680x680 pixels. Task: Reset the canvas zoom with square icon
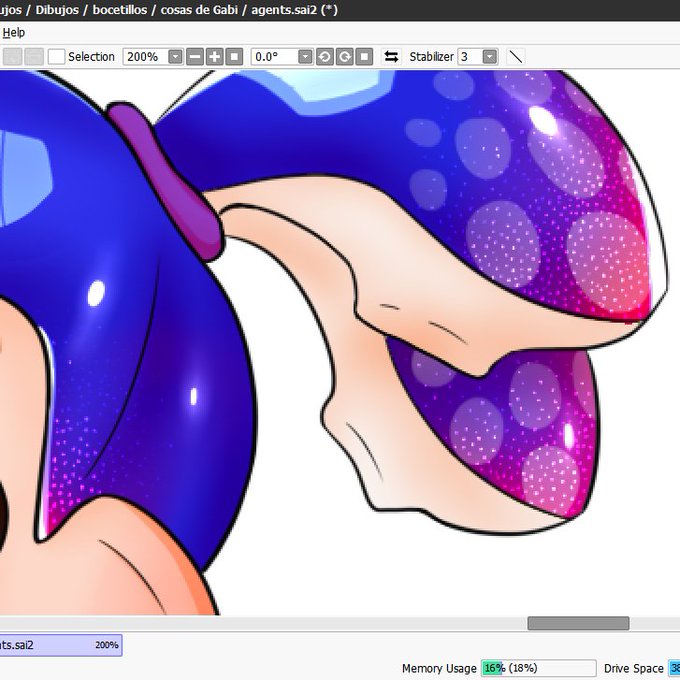234,57
